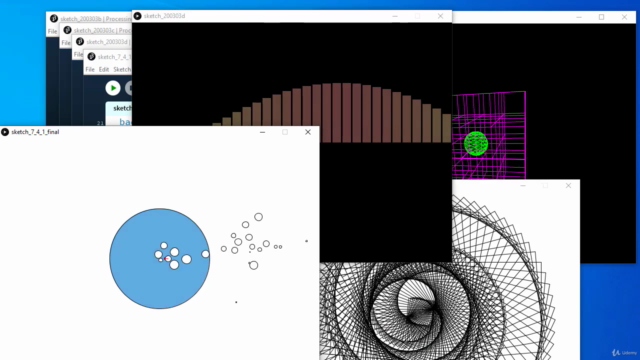Image resolution: width=640 pixels, height=360 pixels.
Task: Minimize the sketch_7_4_1_final window
Action: coord(262,132)
